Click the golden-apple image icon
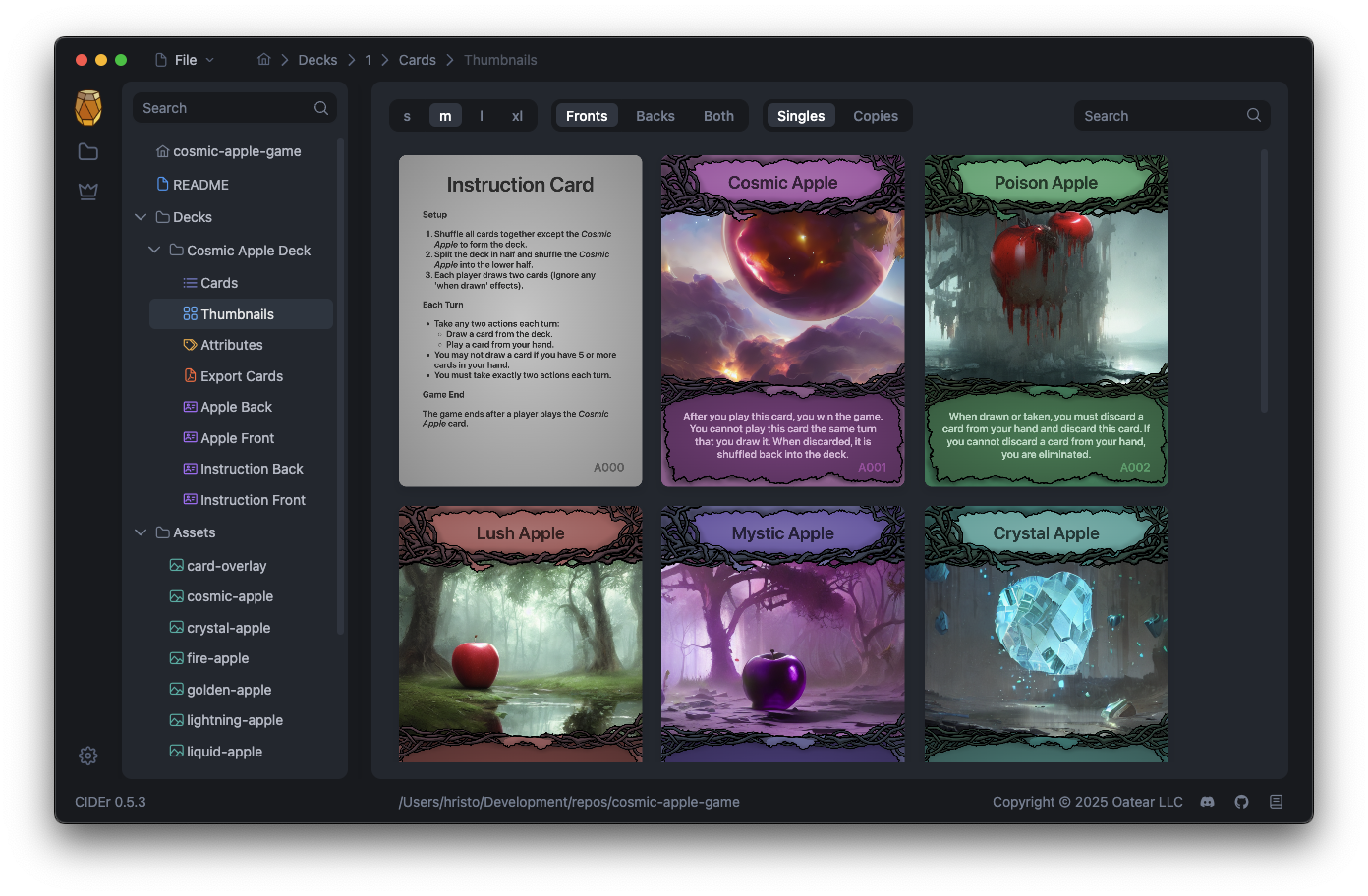 (x=177, y=689)
